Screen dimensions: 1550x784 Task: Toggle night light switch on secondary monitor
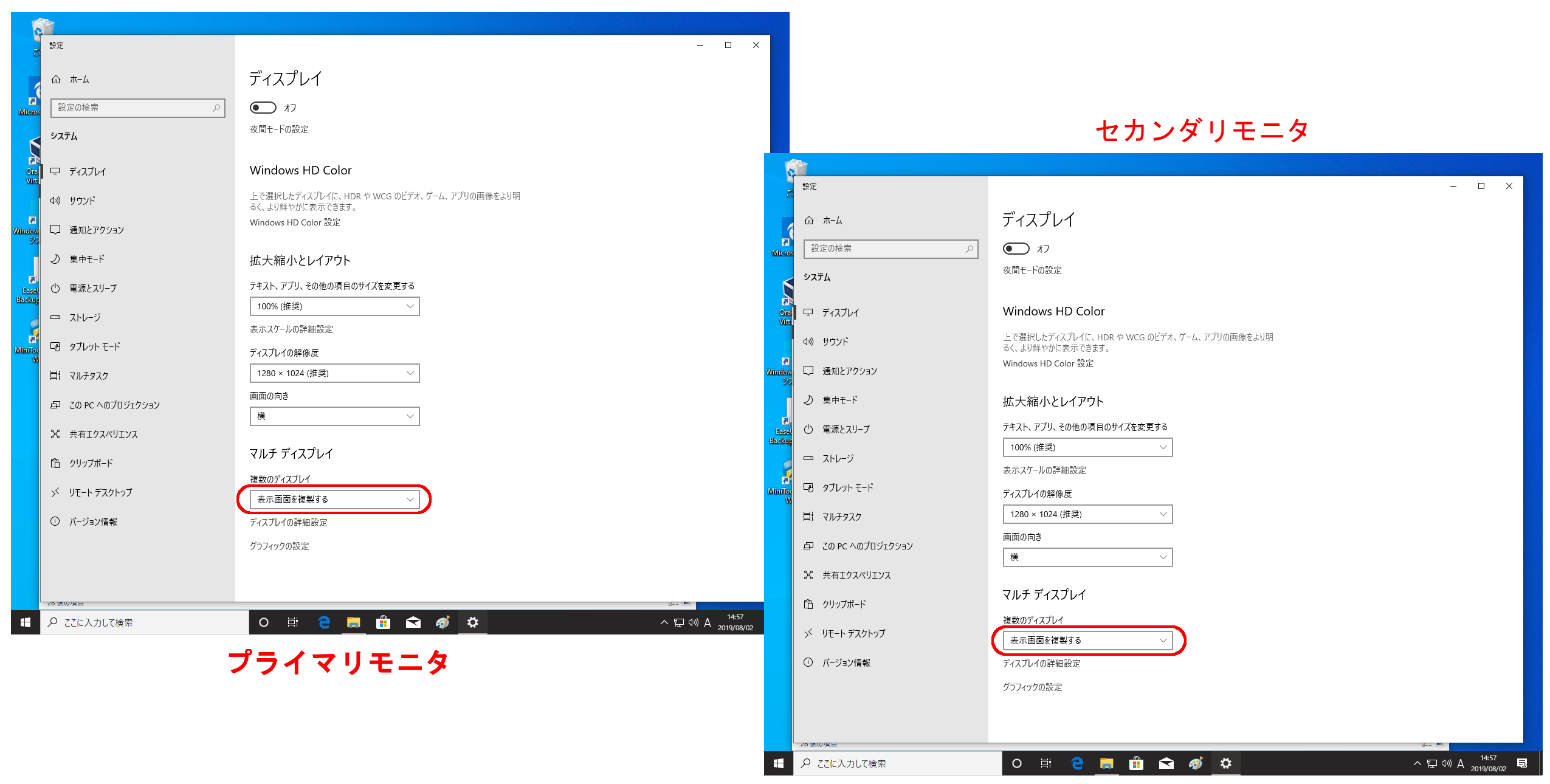click(1016, 249)
